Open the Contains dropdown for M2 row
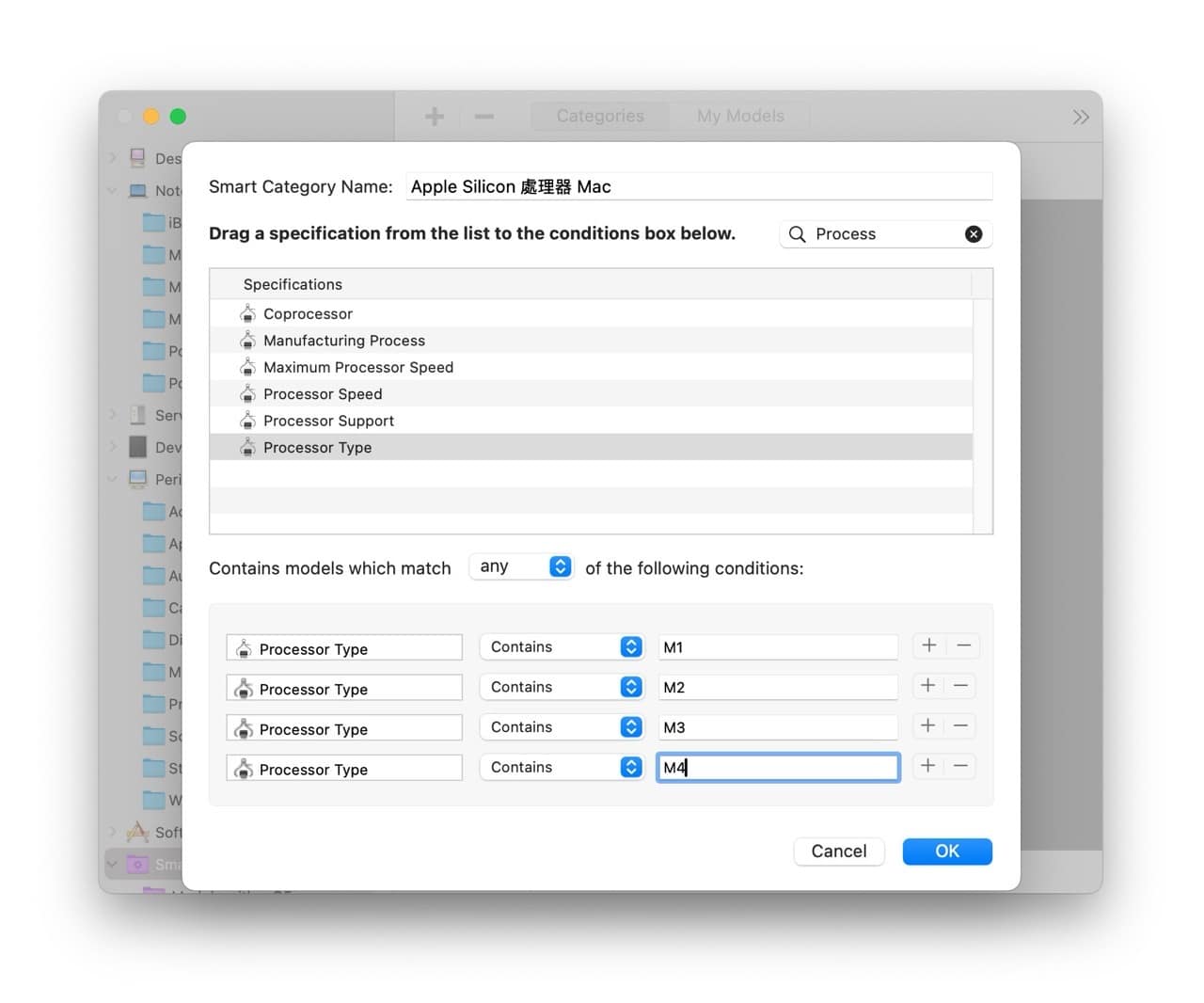Image resolution: width=1204 pixels, height=1003 pixels. tap(562, 687)
